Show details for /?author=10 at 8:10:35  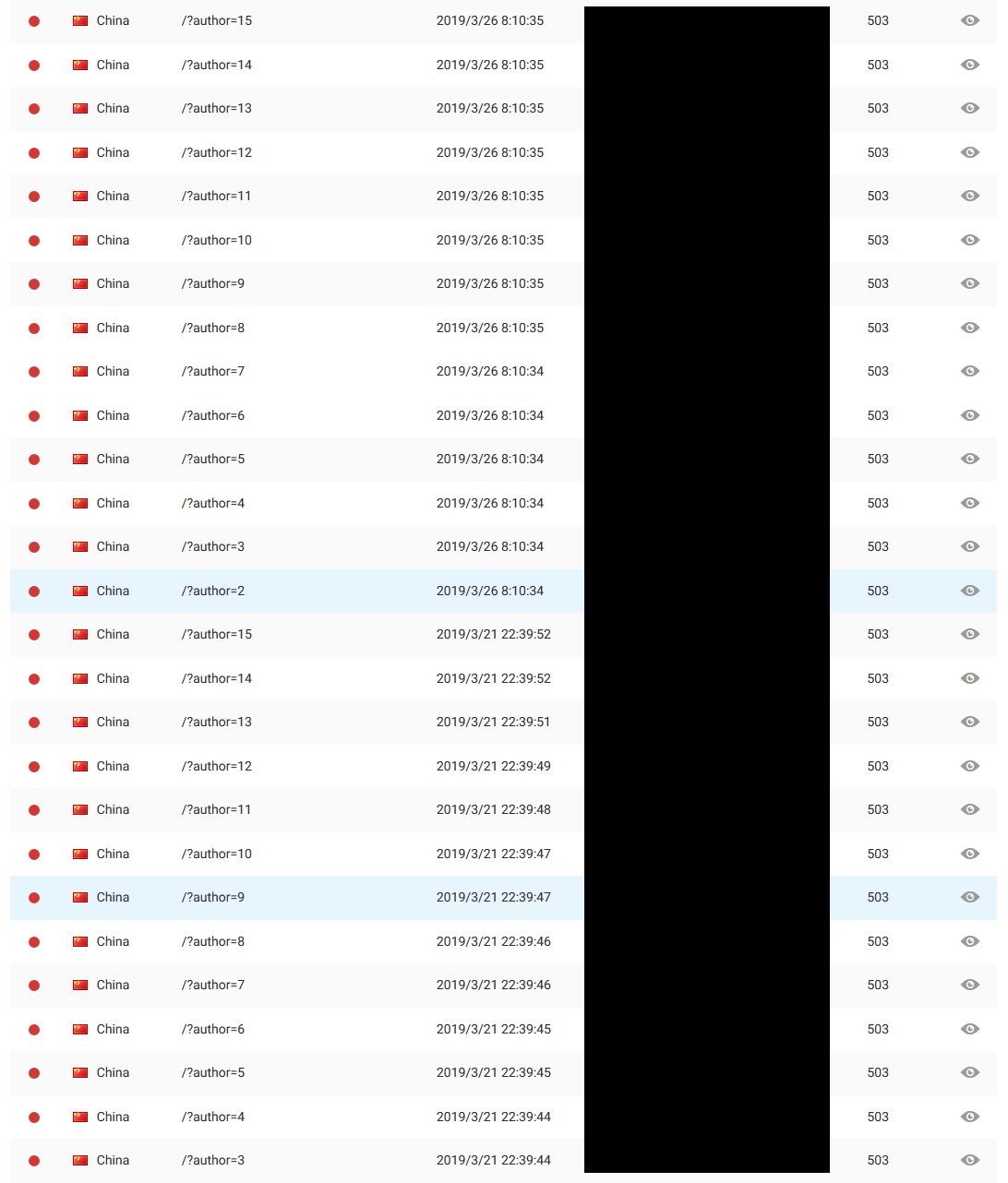(x=969, y=240)
